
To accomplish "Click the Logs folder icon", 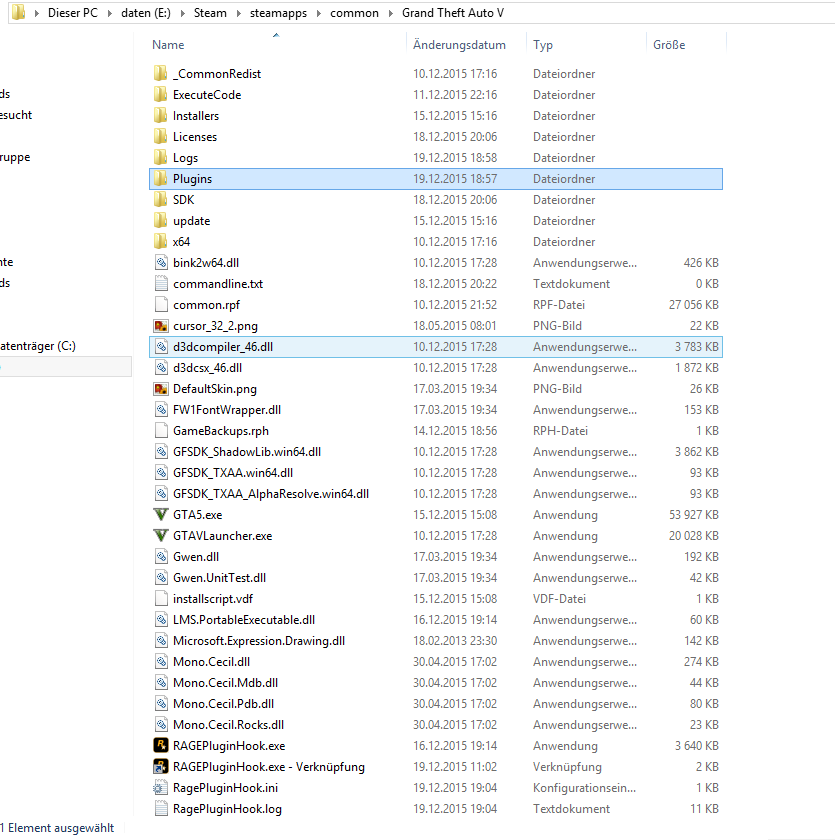I will point(161,158).
